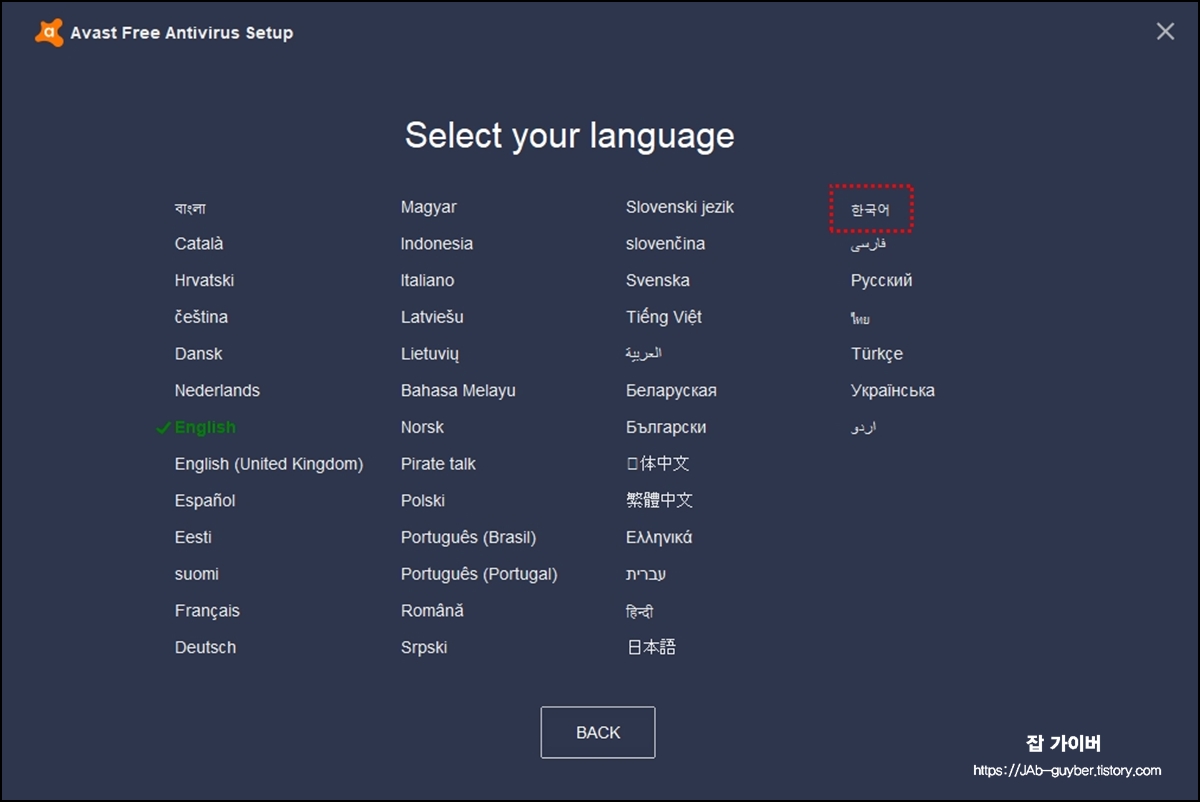The height and width of the screenshot is (802, 1200).
Task: Close the Avast setup window
Action: tap(1165, 31)
